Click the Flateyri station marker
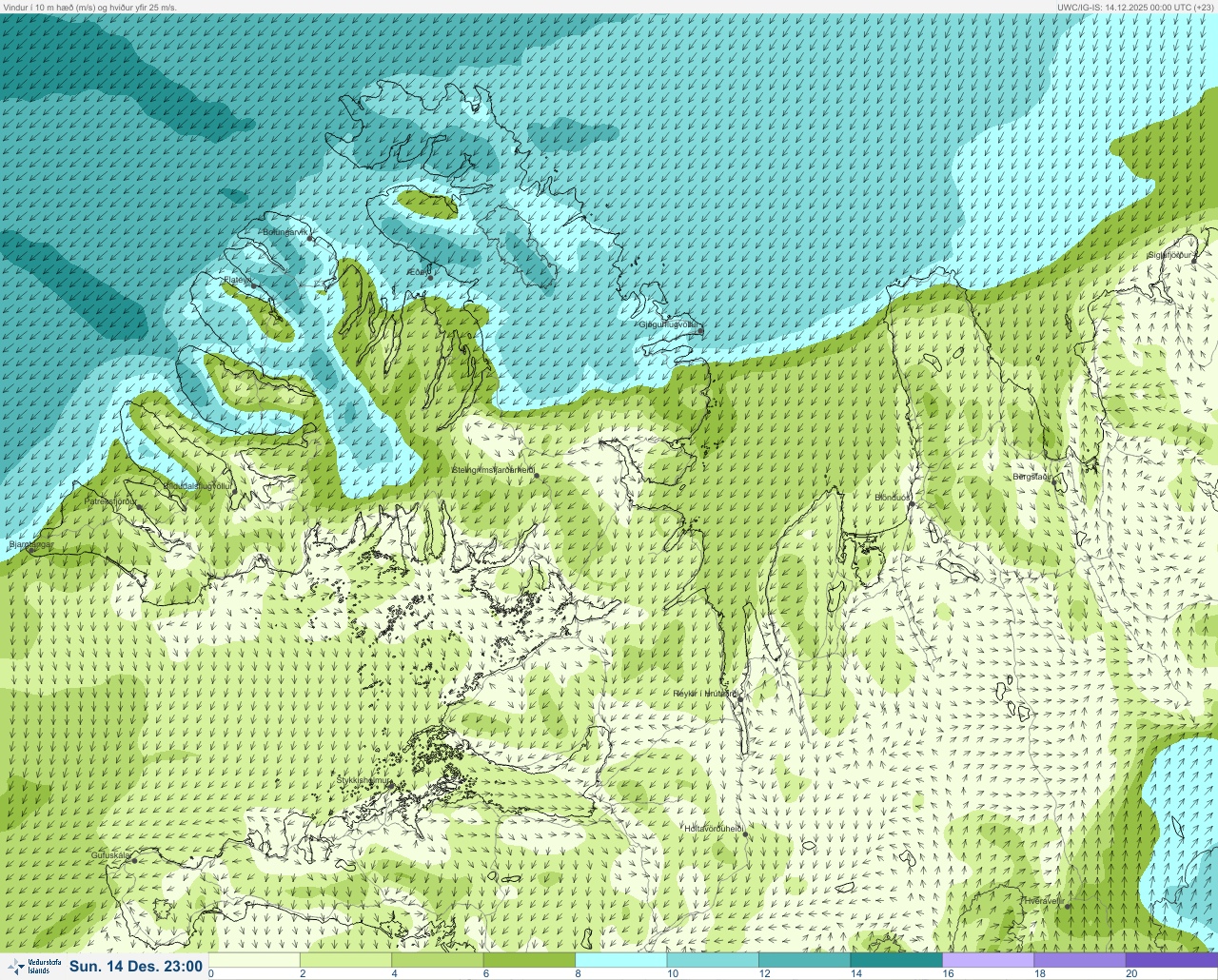This screenshot has height=980, width=1218. (253, 285)
